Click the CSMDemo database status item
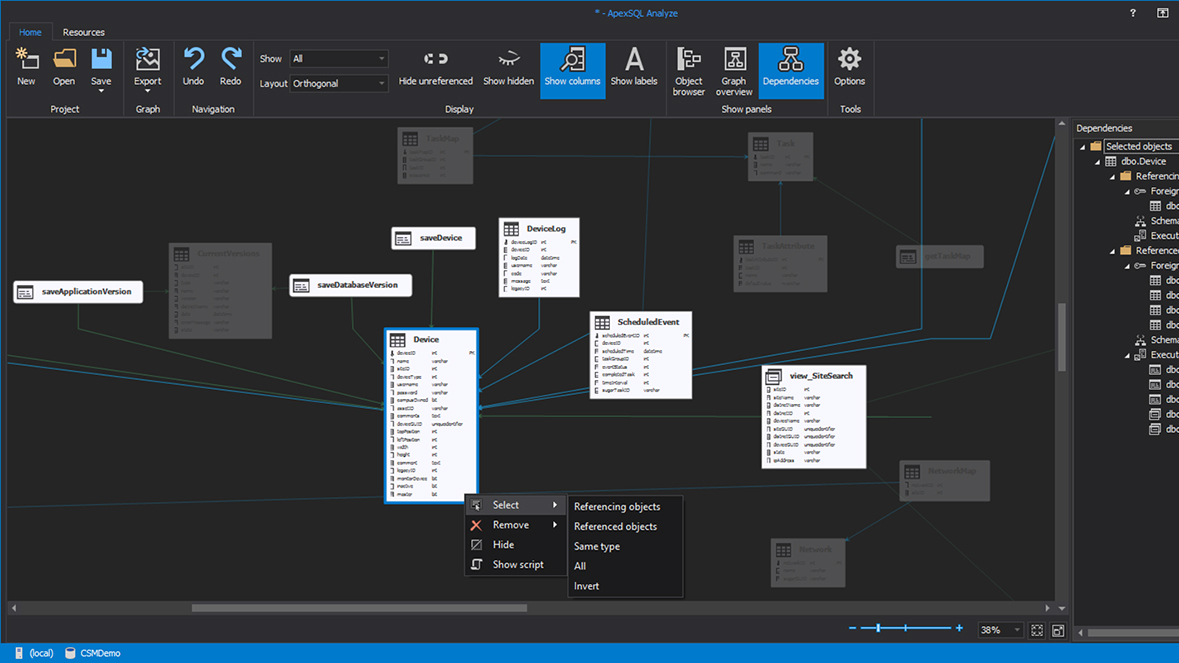The height and width of the screenshot is (663, 1179). (92, 653)
